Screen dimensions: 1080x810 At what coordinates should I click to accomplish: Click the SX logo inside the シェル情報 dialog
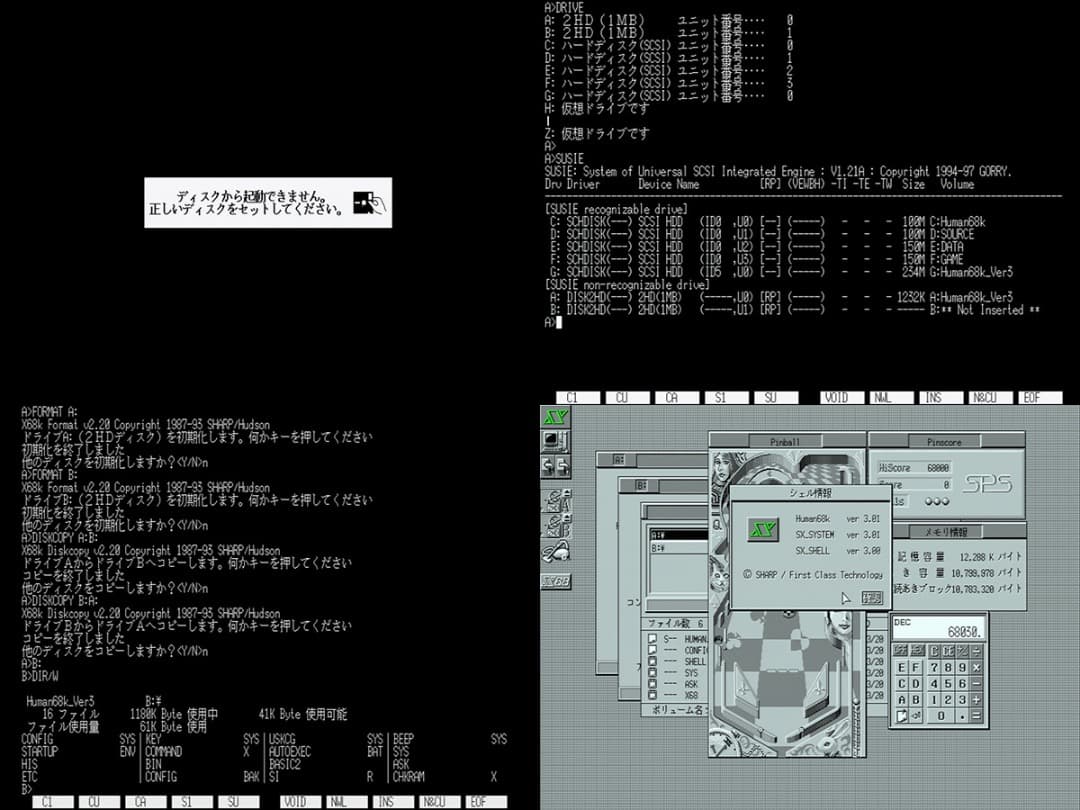tap(763, 530)
